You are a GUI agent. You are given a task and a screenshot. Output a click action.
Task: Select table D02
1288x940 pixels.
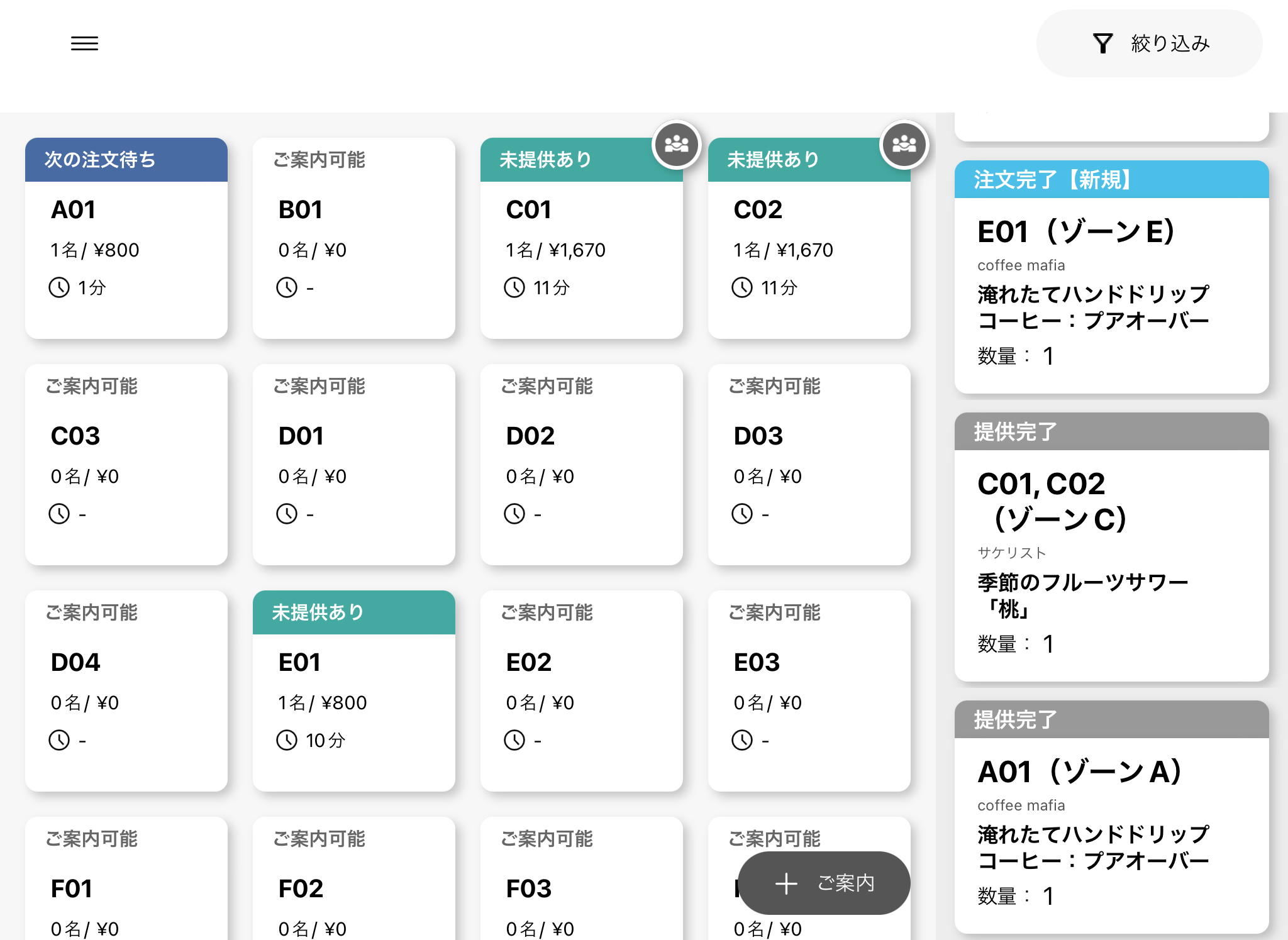click(x=582, y=465)
